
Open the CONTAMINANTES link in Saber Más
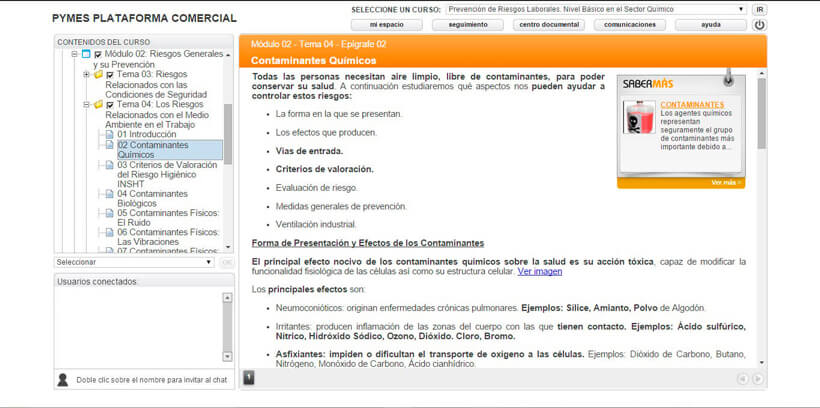(x=692, y=105)
